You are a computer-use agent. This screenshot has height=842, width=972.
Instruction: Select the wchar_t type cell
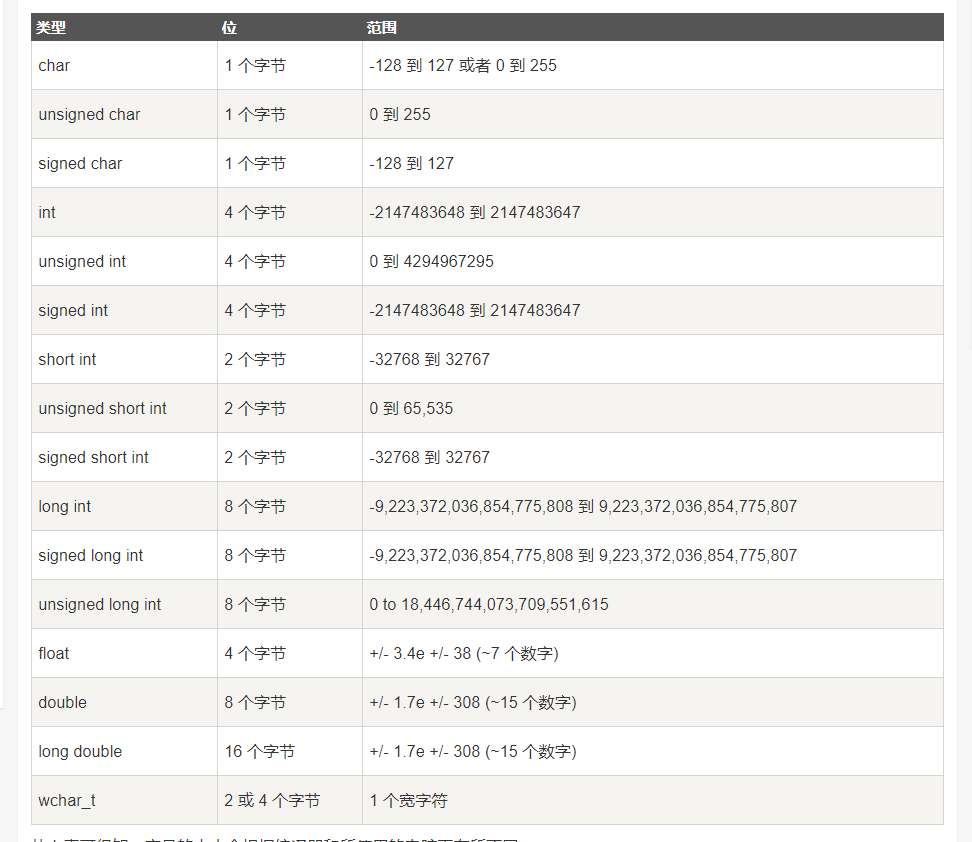click(x=67, y=800)
